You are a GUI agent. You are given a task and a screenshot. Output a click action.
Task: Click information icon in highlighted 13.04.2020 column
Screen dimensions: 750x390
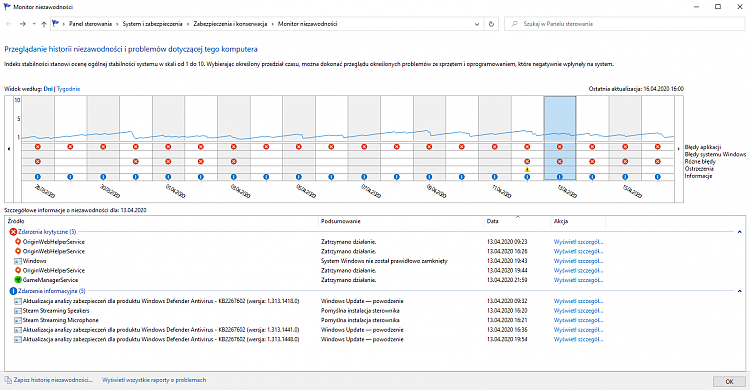click(x=560, y=177)
